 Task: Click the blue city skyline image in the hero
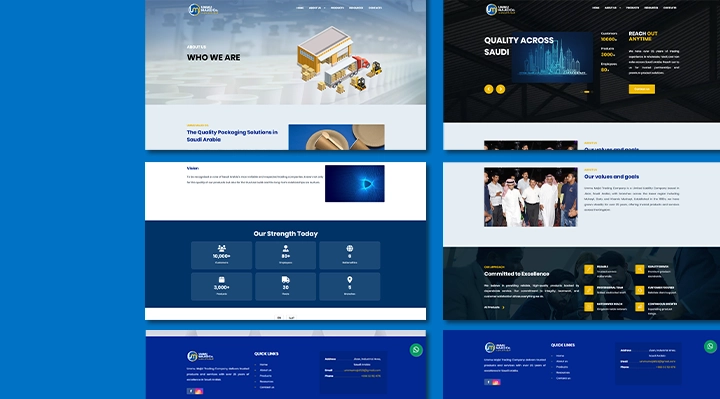tap(552, 57)
